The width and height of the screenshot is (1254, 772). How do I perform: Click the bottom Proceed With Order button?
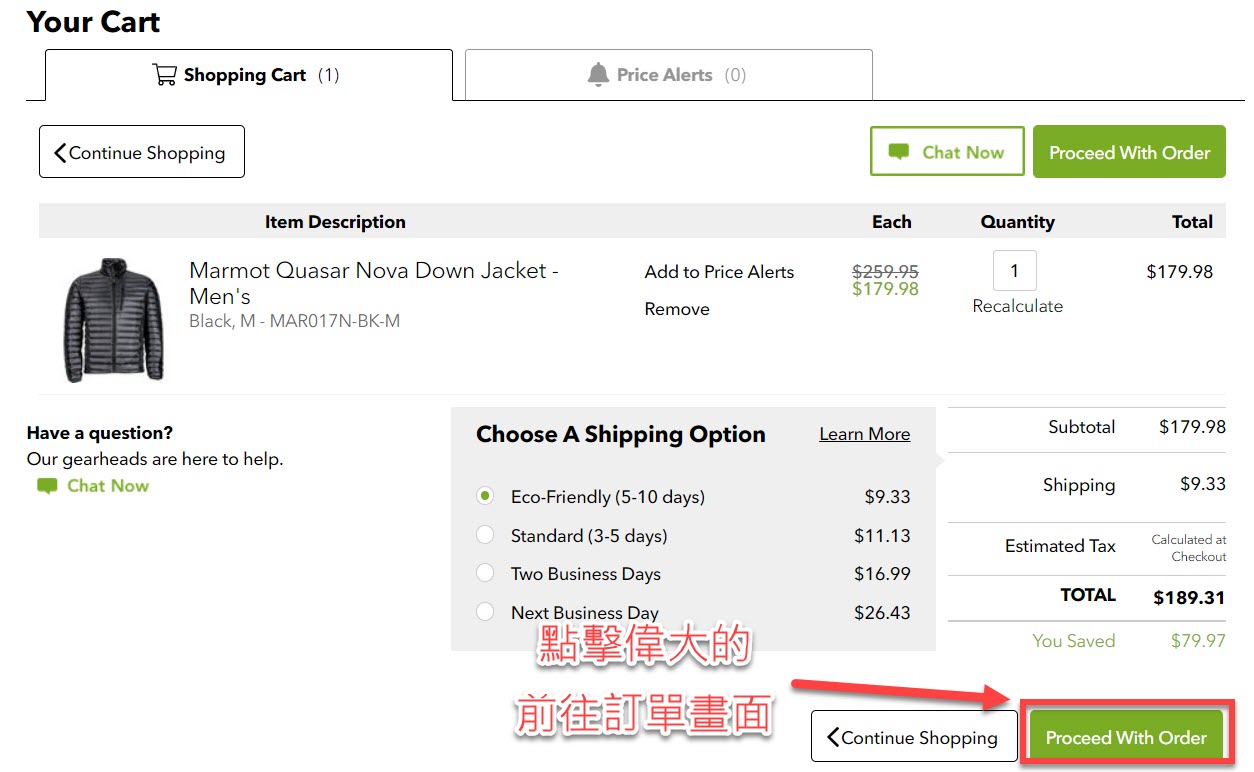(x=1126, y=738)
